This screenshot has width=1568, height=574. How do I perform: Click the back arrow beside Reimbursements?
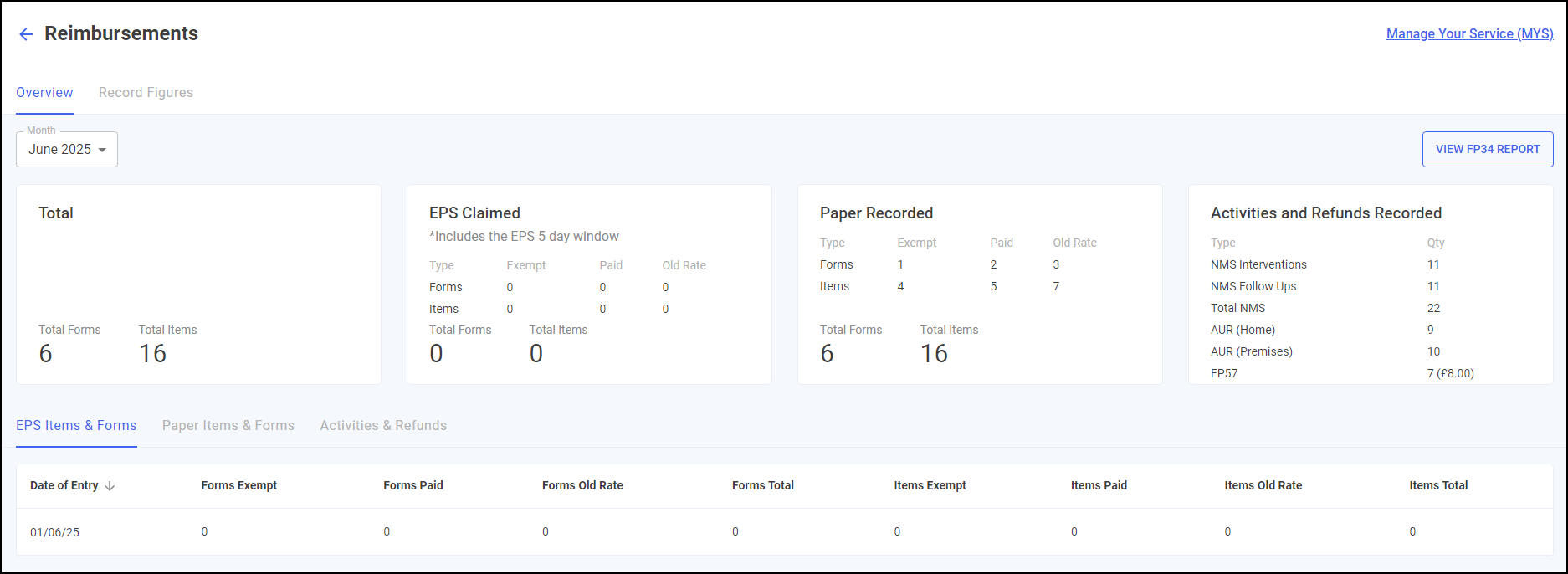(x=26, y=34)
